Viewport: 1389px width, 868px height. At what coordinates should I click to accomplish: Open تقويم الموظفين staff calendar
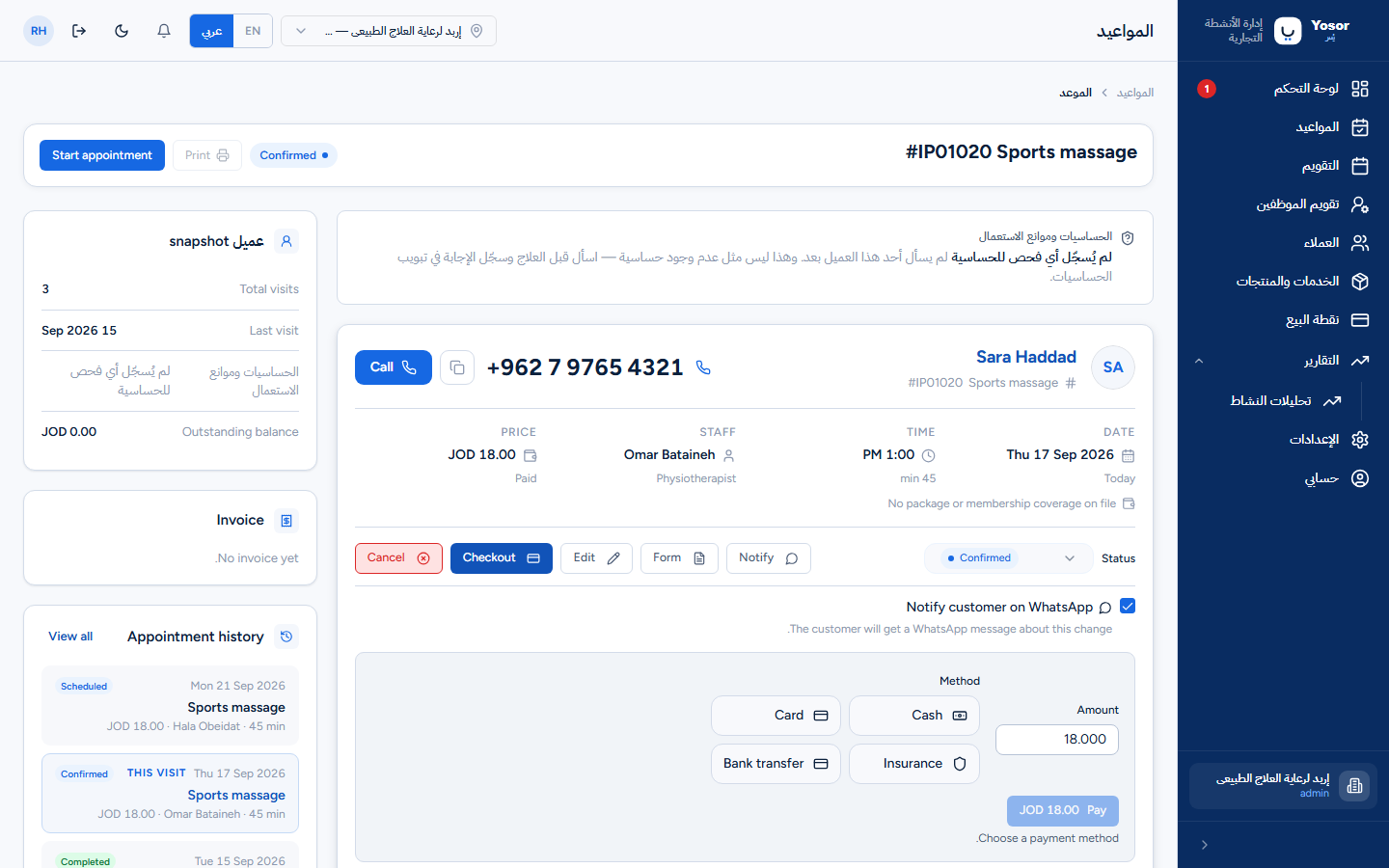pyautogui.click(x=1284, y=204)
